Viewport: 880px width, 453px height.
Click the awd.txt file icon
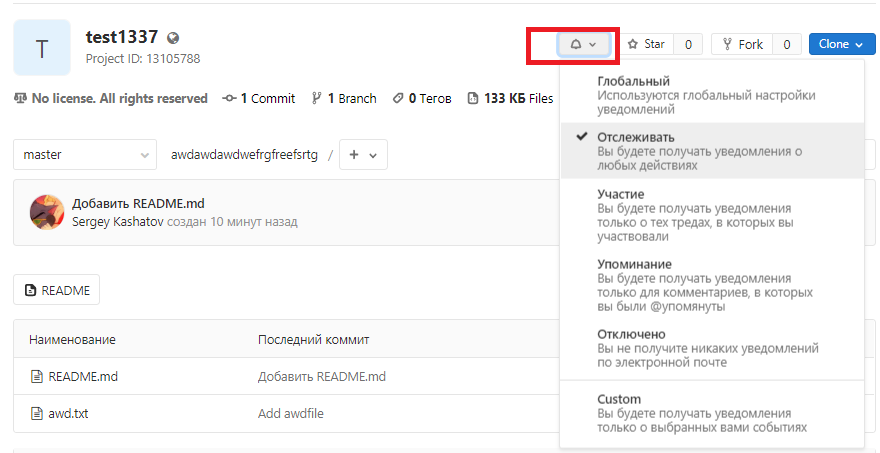coord(37,413)
